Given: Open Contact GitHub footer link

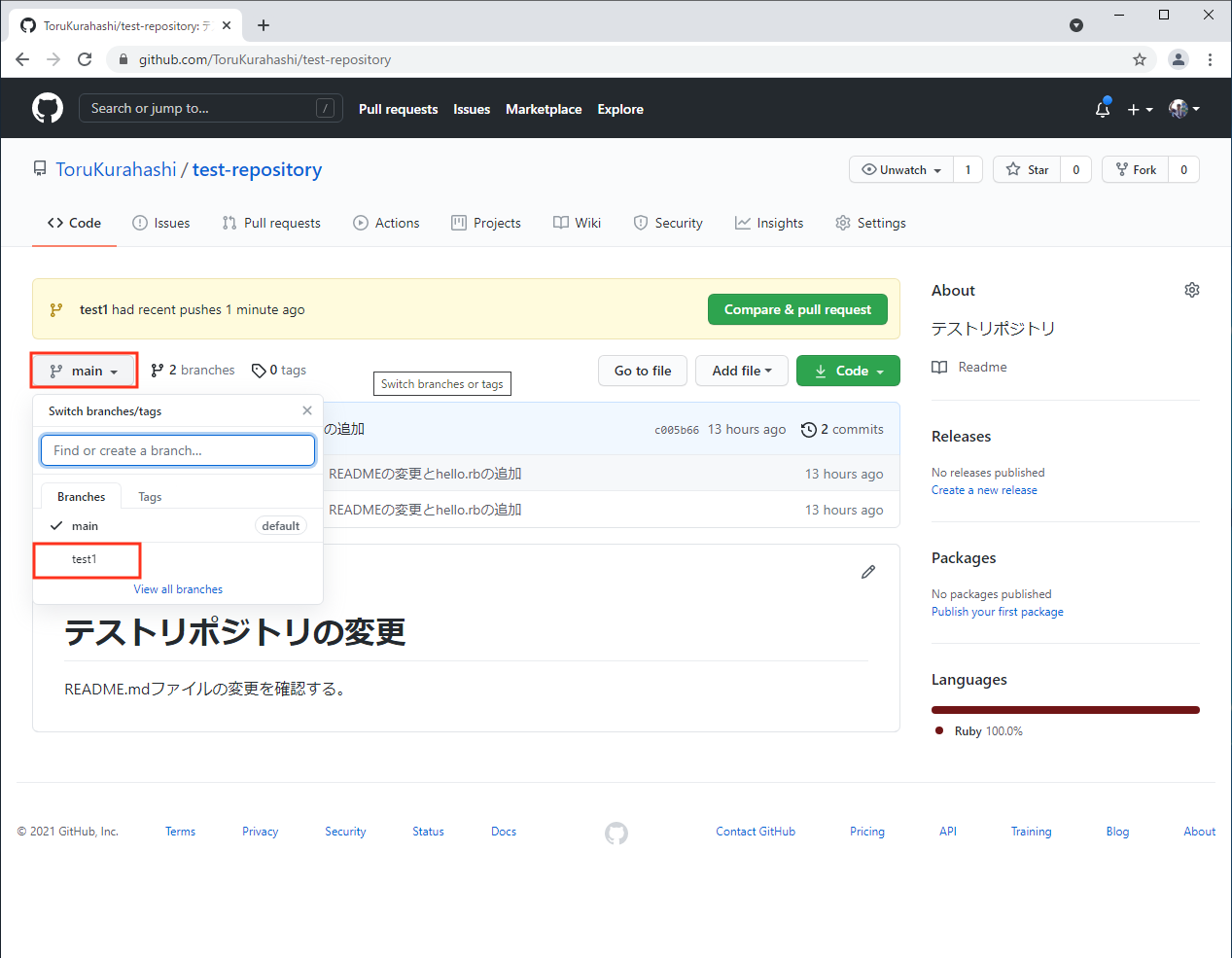Looking at the screenshot, I should pyautogui.click(x=756, y=832).
